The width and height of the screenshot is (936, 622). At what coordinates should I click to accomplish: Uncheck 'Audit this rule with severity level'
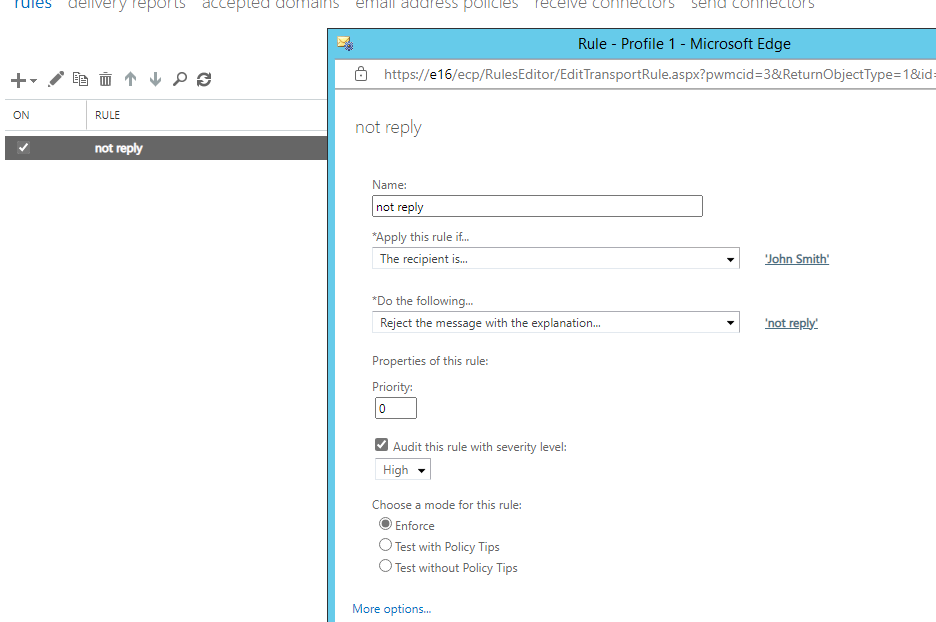381,444
